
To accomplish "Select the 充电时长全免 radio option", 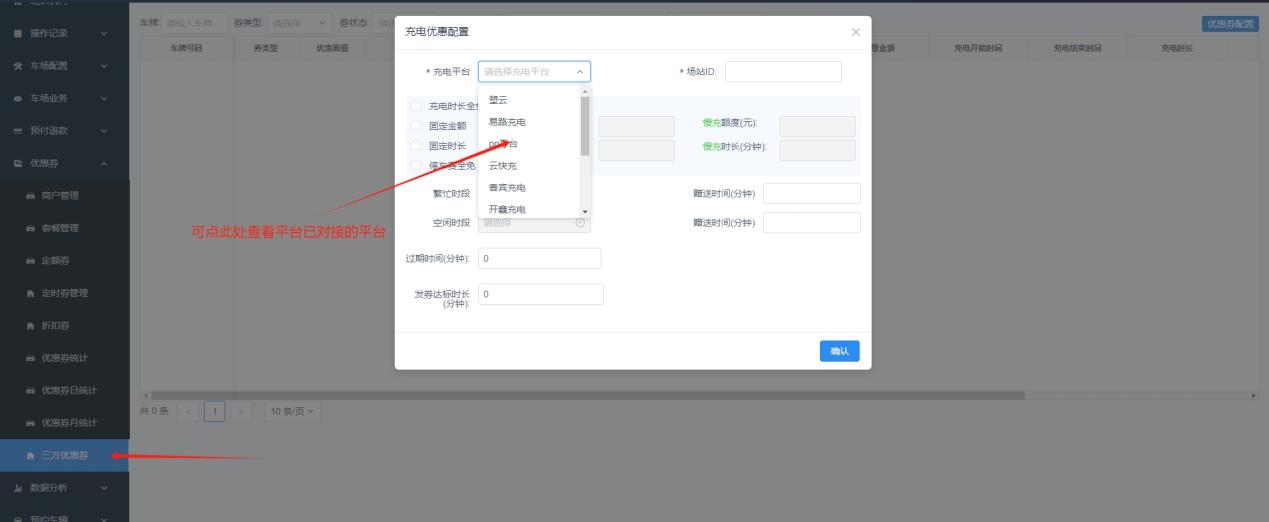I will click(x=416, y=106).
